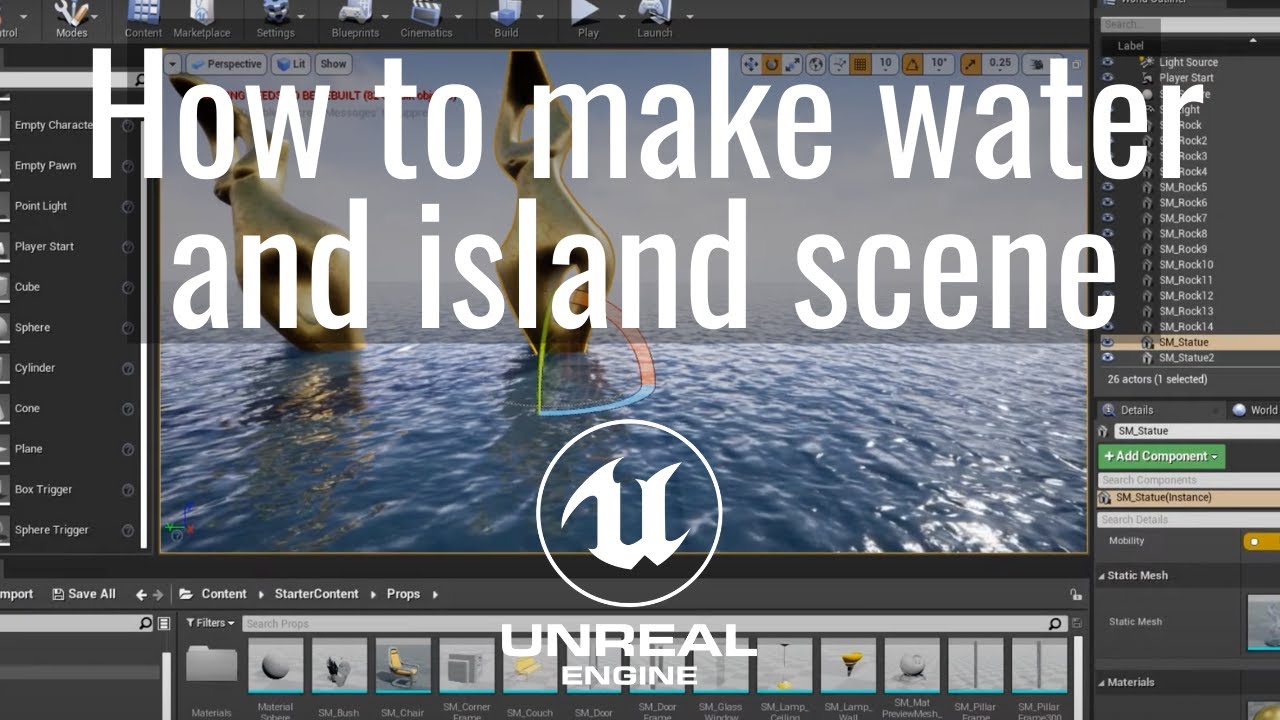Toggle world/local coordinate system globe icon
The height and width of the screenshot is (720, 1280).
coord(817,65)
